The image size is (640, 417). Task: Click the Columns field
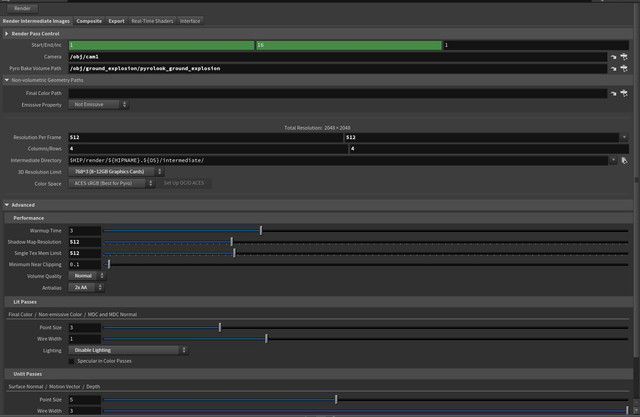pos(208,149)
